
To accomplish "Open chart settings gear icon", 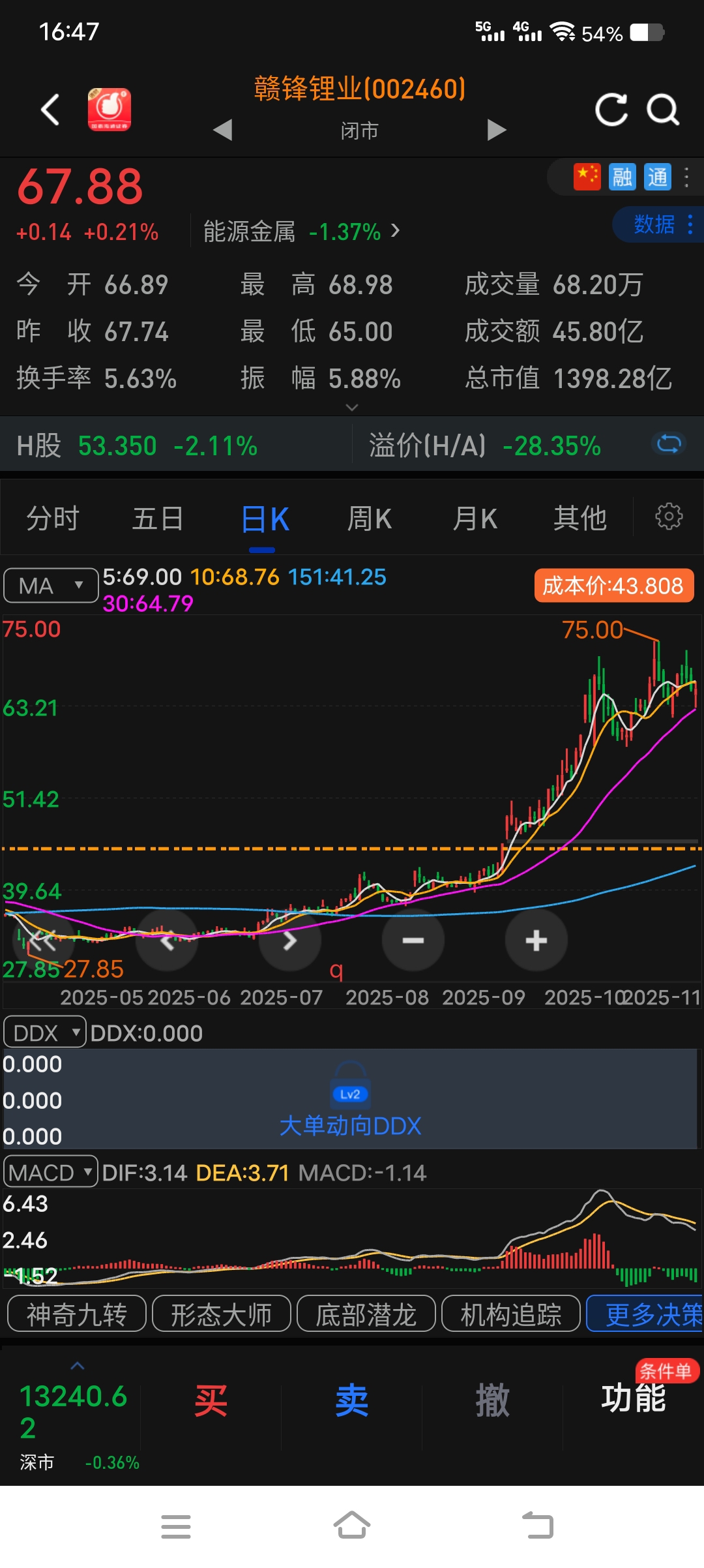I will pyautogui.click(x=669, y=517).
